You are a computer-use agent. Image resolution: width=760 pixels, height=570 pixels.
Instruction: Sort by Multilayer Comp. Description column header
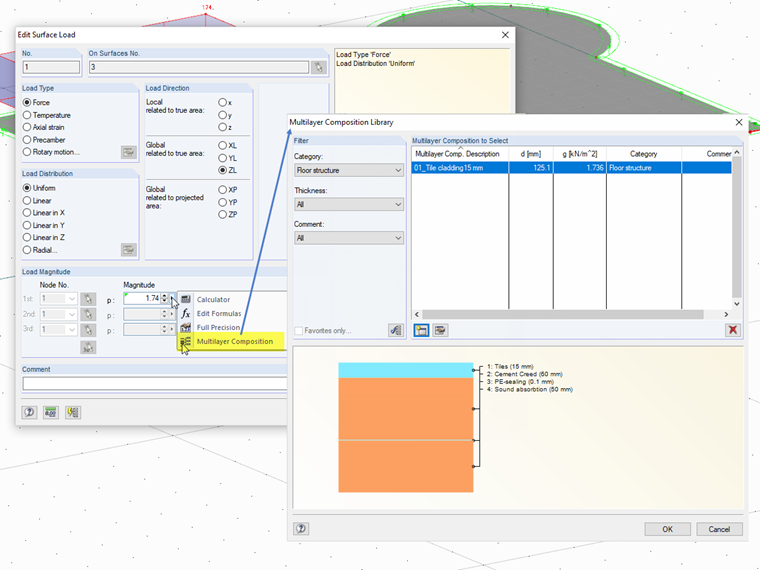coord(460,154)
